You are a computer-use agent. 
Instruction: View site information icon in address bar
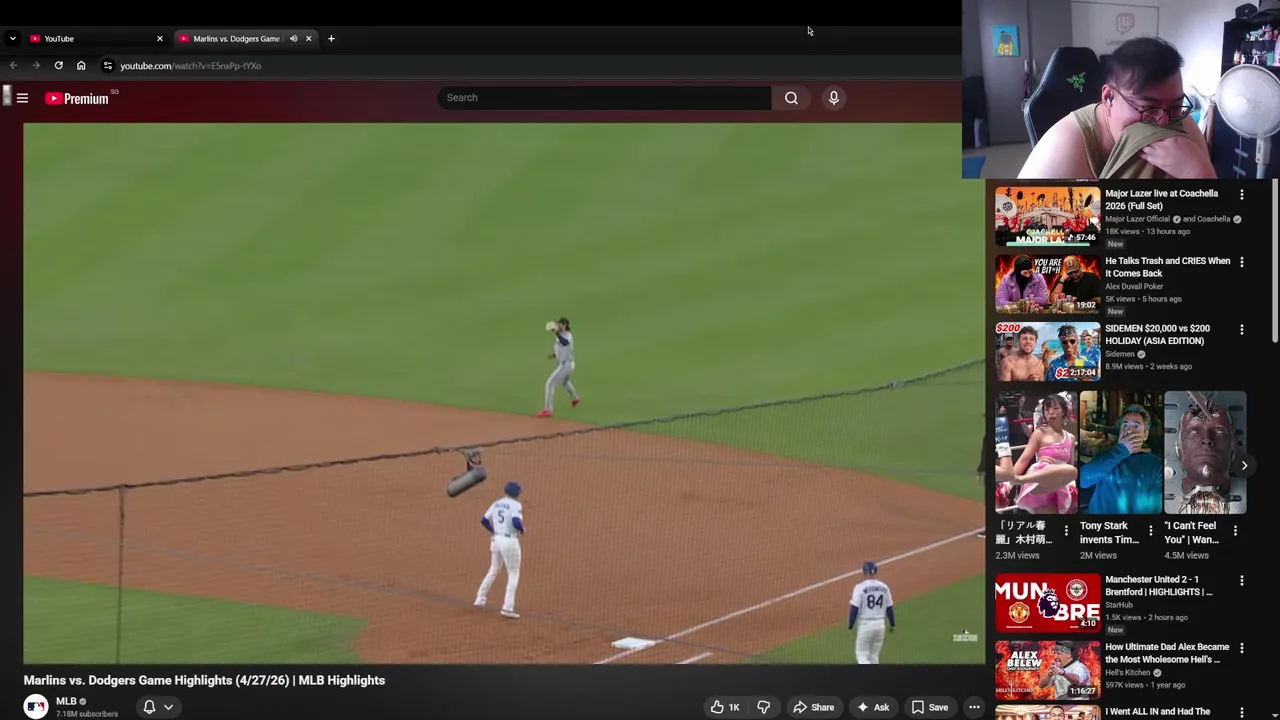(107, 66)
